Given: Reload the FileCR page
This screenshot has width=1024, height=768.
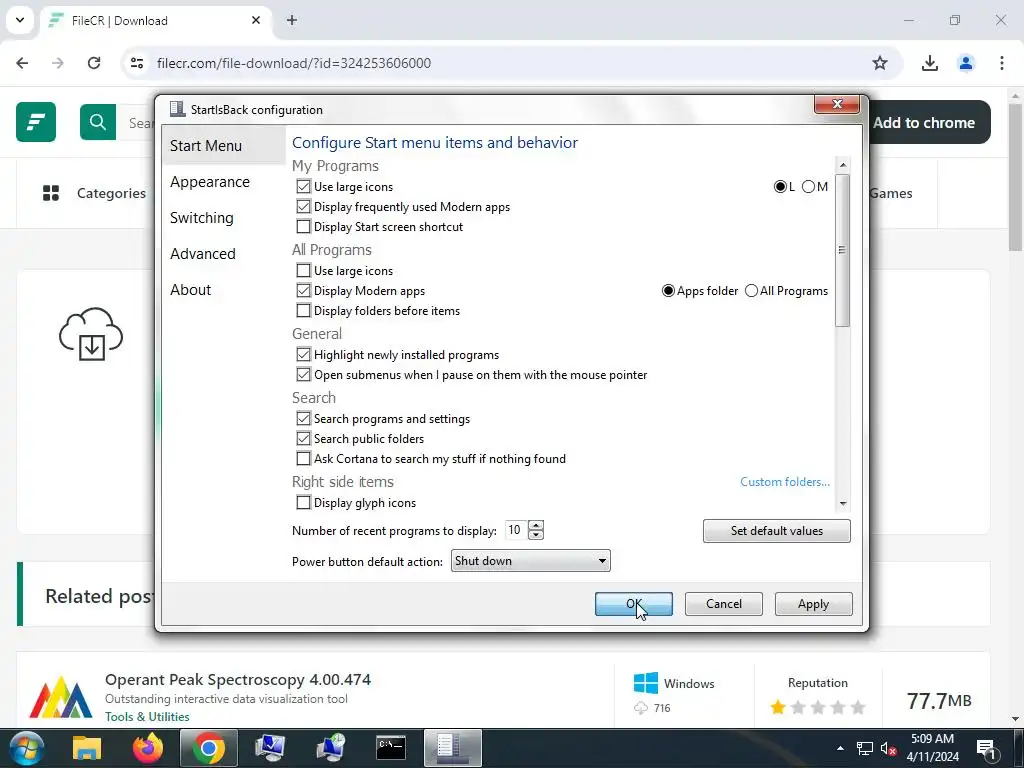Looking at the screenshot, I should pyautogui.click(x=94, y=63).
